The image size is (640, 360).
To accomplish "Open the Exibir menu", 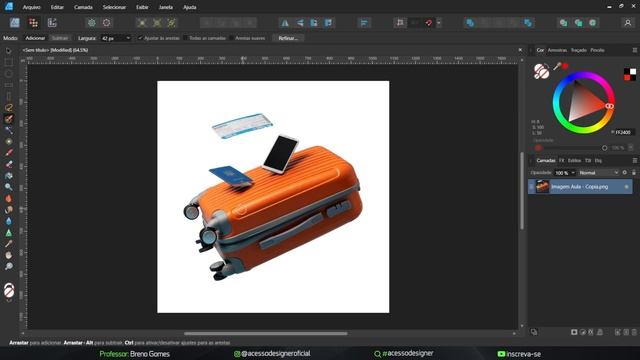I will point(142,7).
